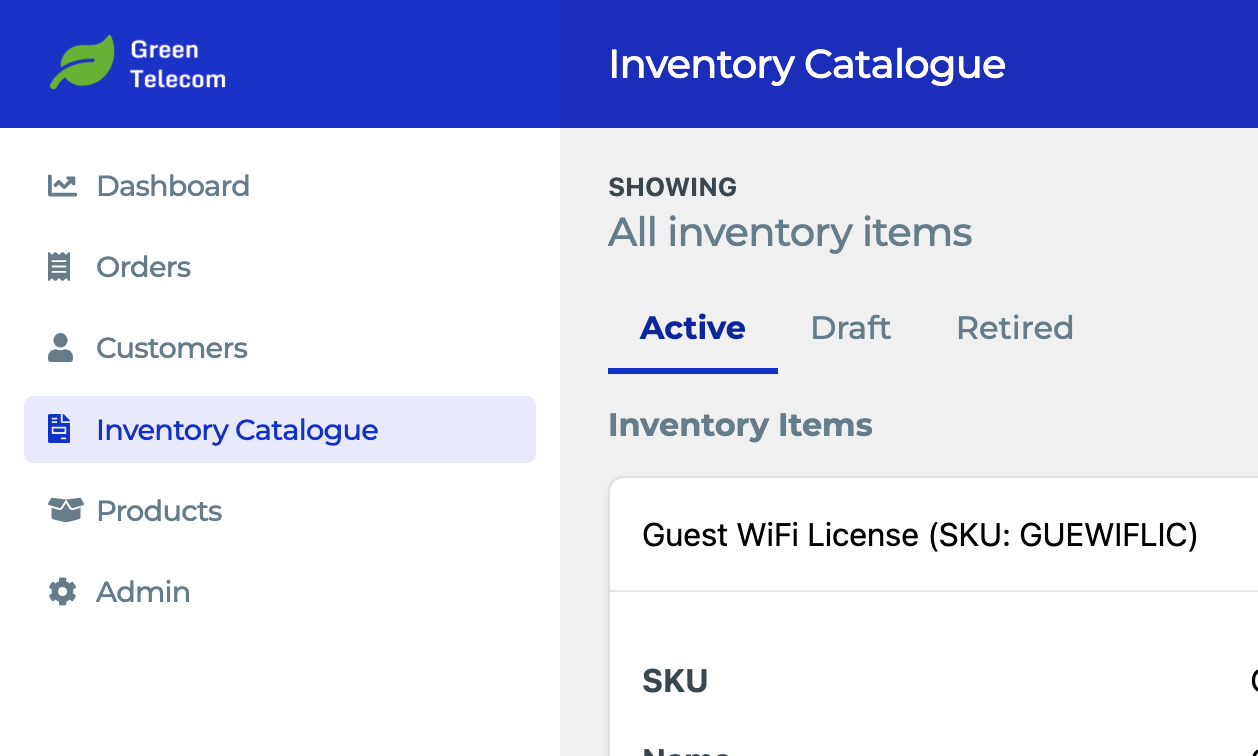Switch to the Retired tab

(1015, 328)
